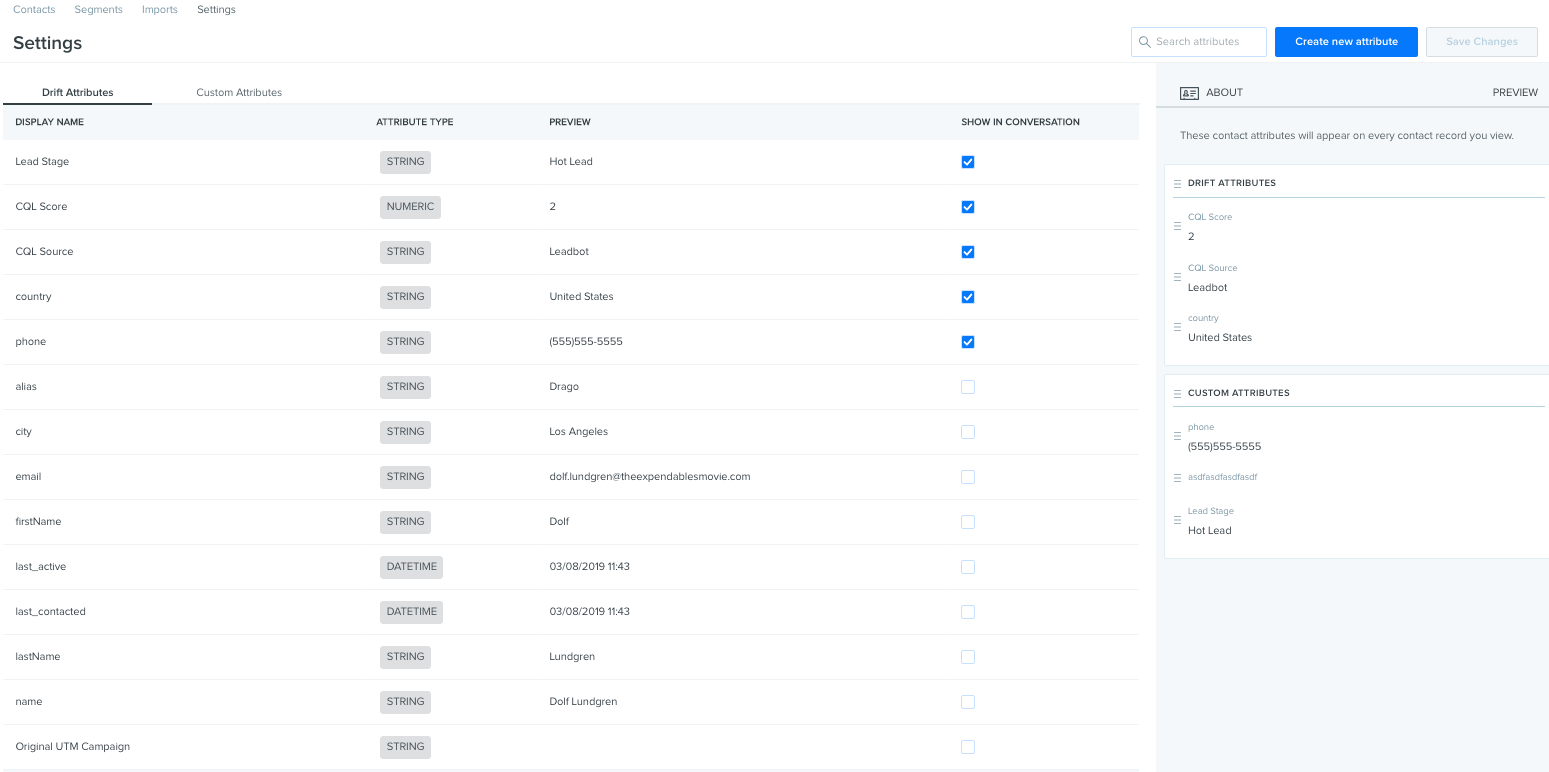Click the Los Angeles preview value

click(x=579, y=432)
